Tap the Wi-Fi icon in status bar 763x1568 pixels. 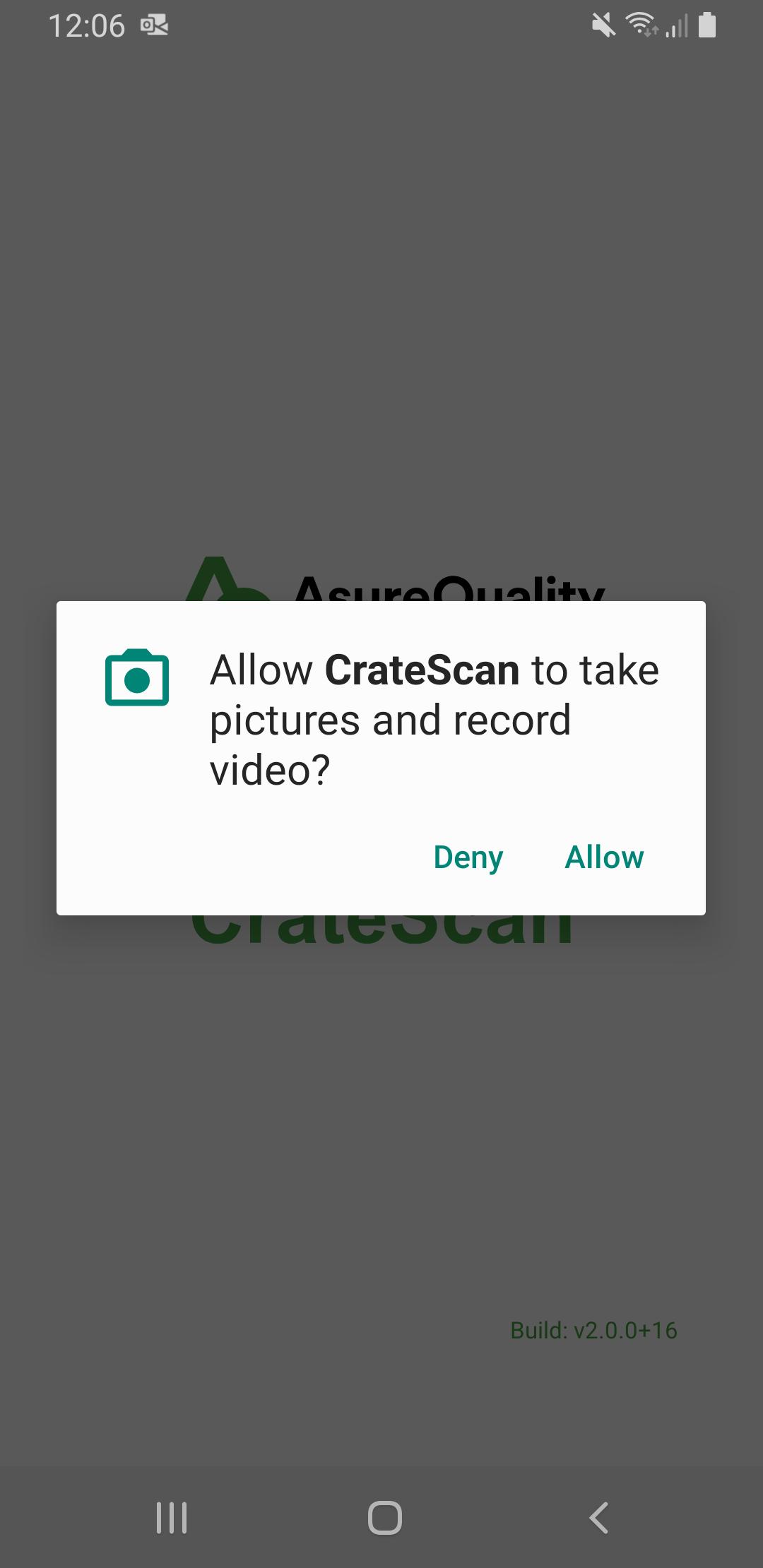(x=641, y=25)
